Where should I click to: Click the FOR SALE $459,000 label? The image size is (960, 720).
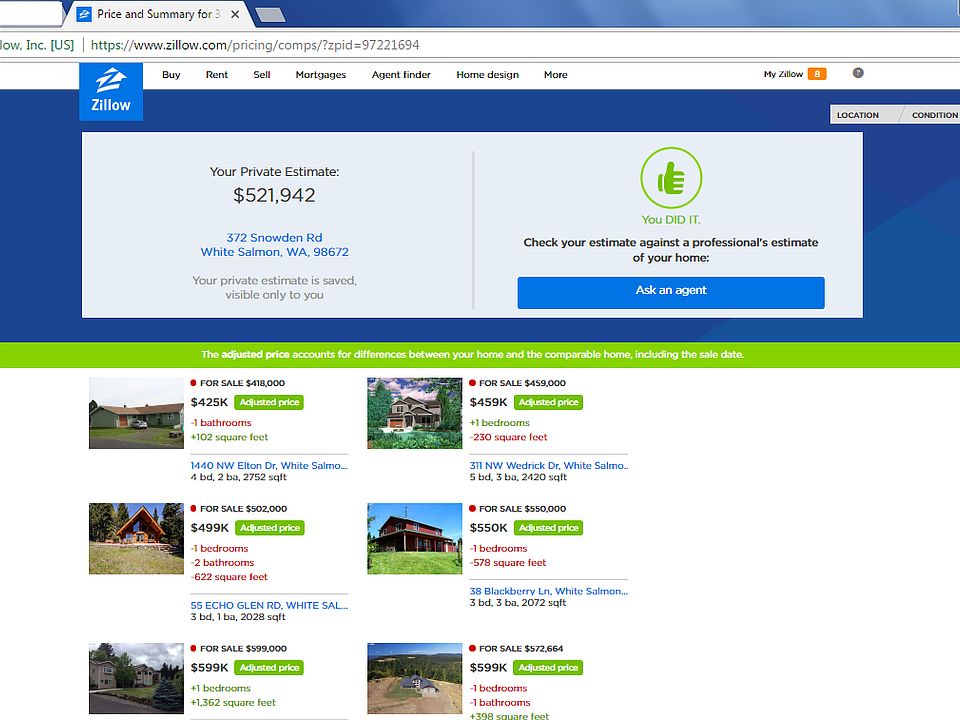[522, 383]
